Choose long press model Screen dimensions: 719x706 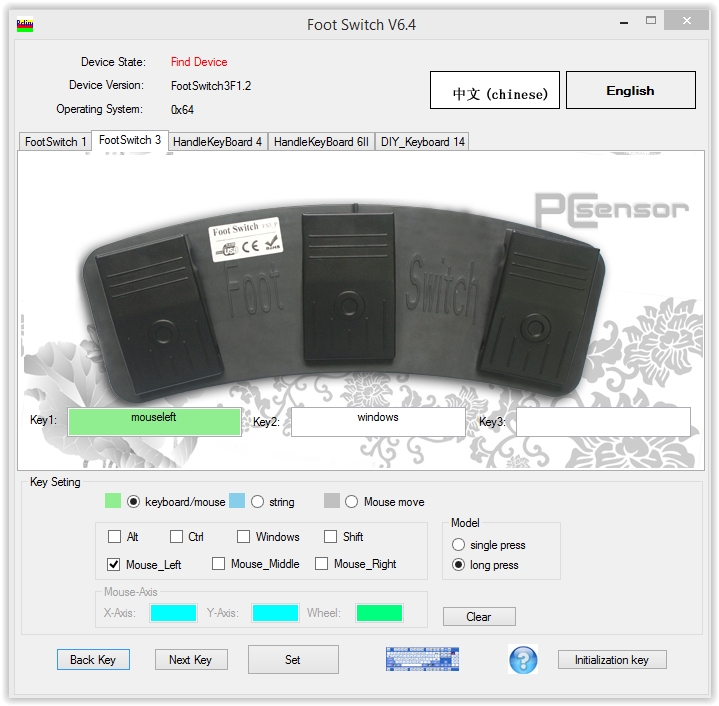(458, 564)
